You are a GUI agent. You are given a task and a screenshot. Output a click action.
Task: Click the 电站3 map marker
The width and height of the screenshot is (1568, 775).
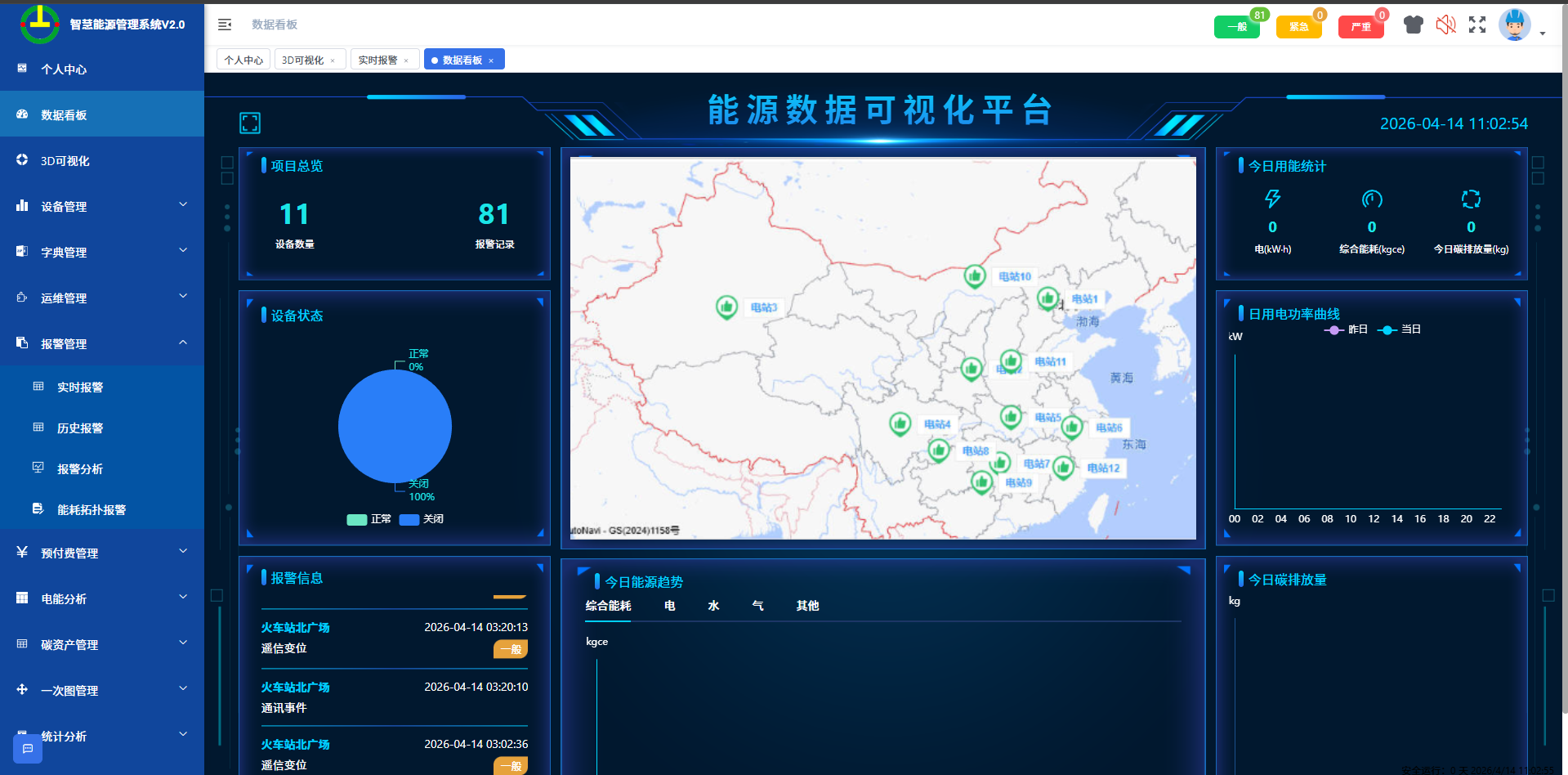coord(726,307)
